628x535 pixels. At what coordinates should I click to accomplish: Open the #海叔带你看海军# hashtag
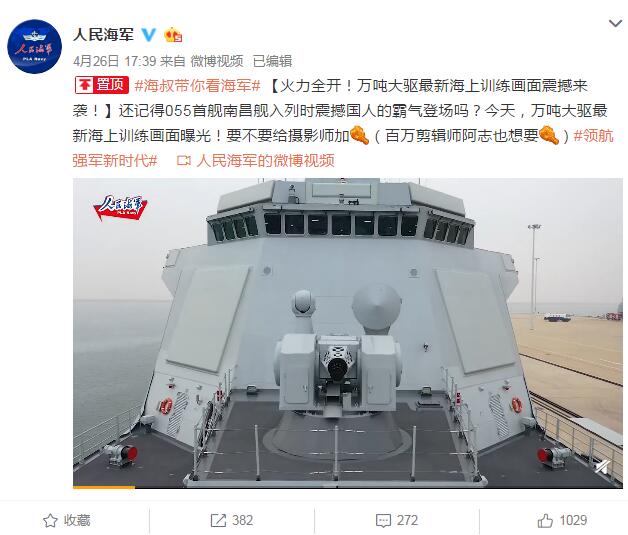197,85
